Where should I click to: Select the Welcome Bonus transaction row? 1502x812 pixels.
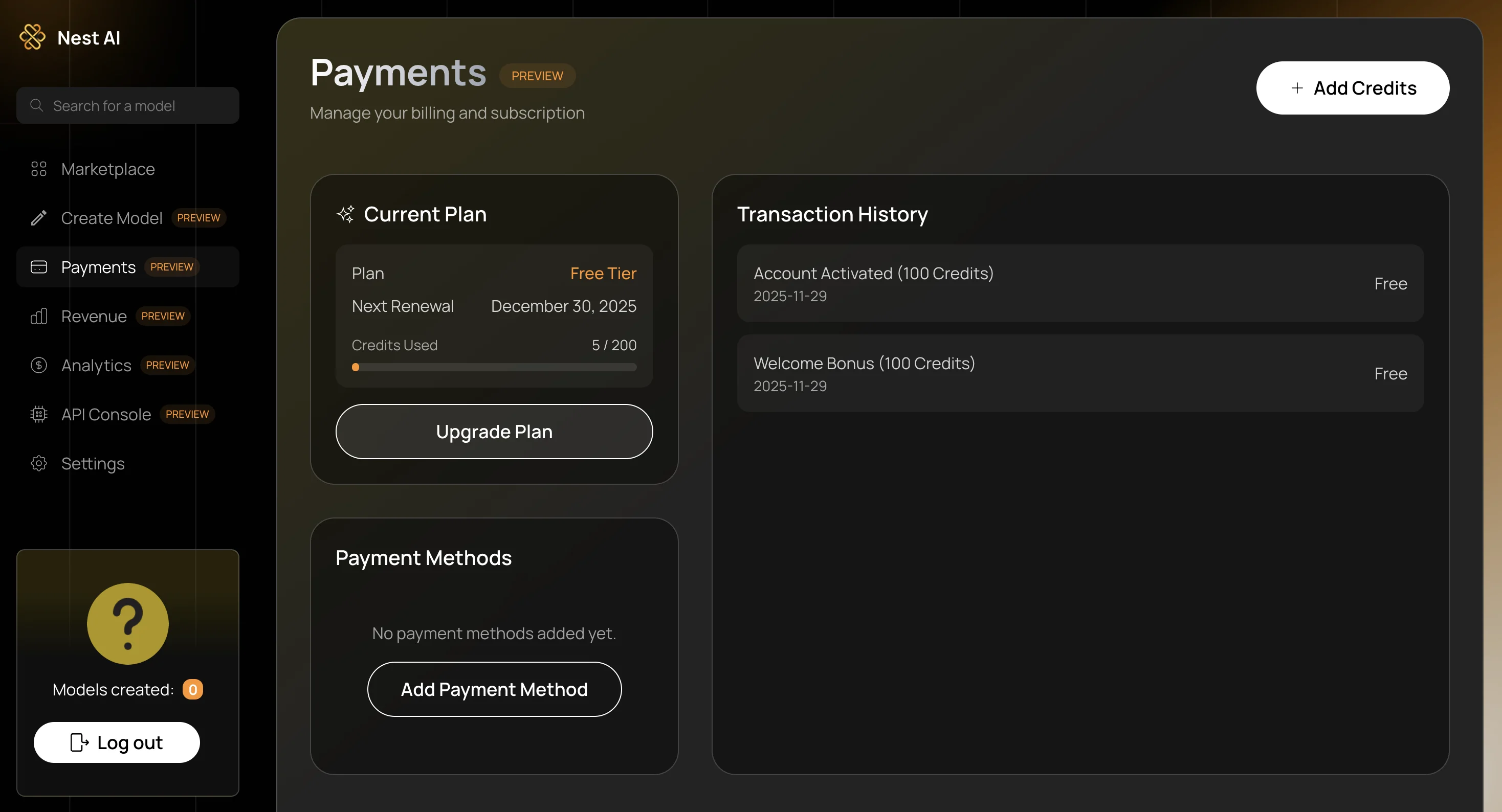point(1080,373)
